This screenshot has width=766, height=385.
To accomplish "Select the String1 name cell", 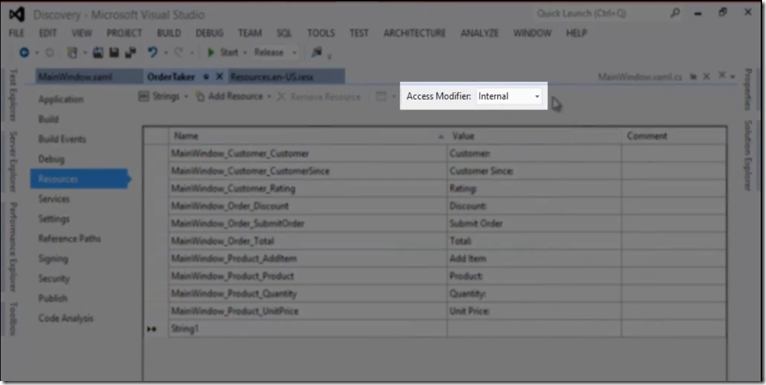I will pos(308,329).
